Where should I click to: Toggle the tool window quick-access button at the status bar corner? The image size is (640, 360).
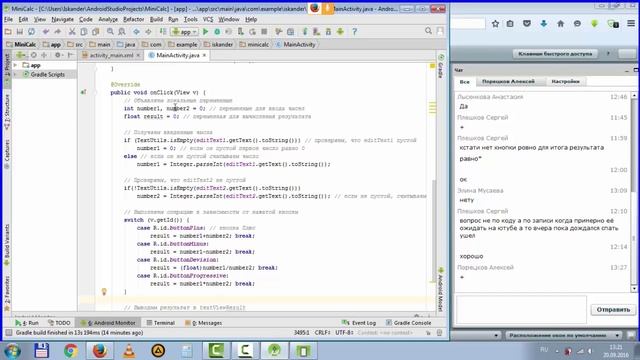click(x=8, y=333)
